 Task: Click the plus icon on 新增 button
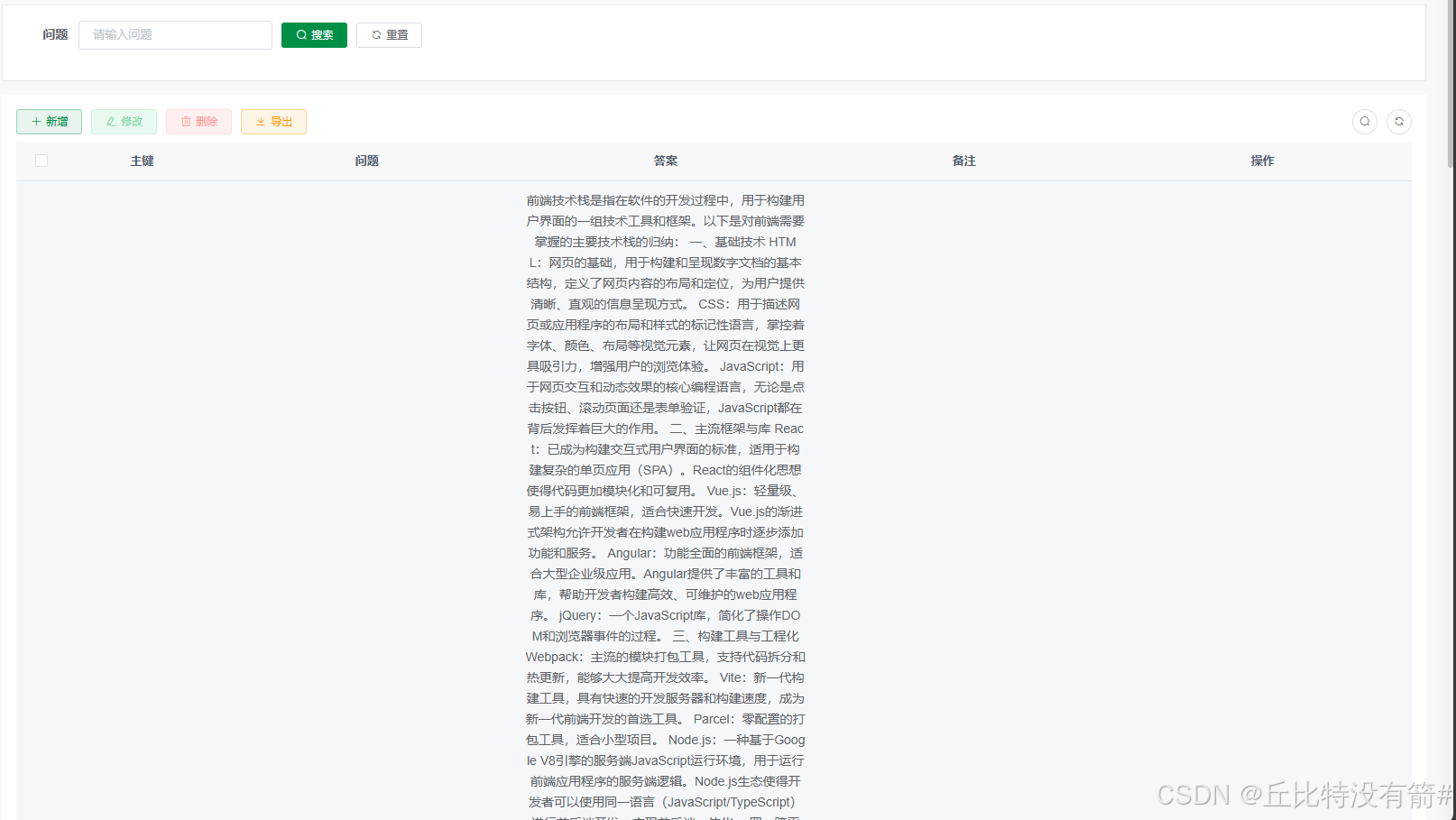click(35, 121)
